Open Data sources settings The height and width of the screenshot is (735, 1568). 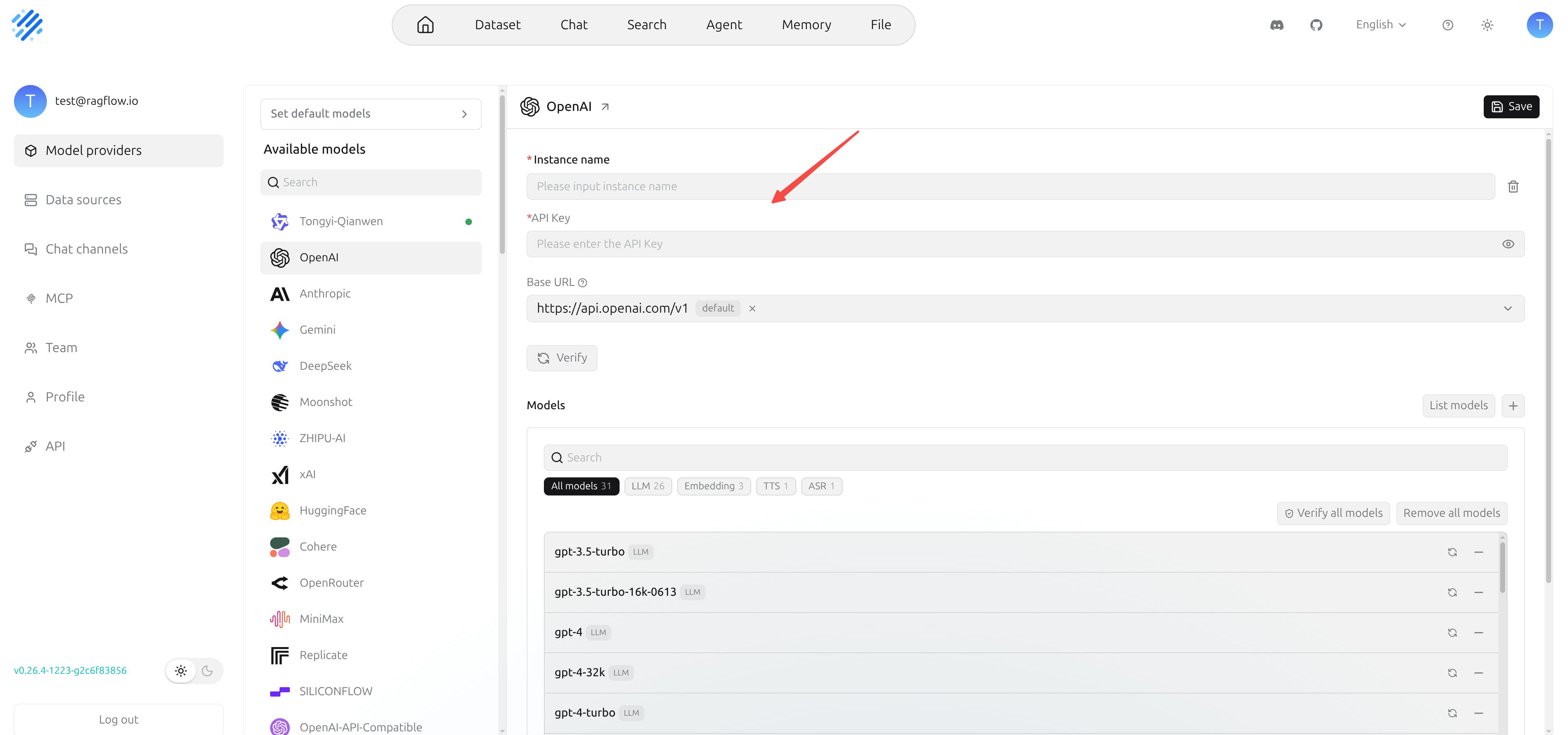click(x=119, y=200)
